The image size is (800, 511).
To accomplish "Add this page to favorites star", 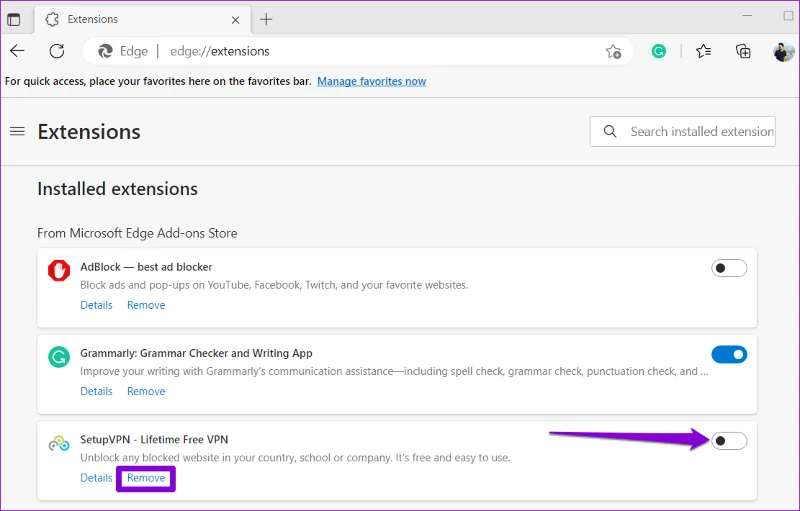I will [x=613, y=51].
